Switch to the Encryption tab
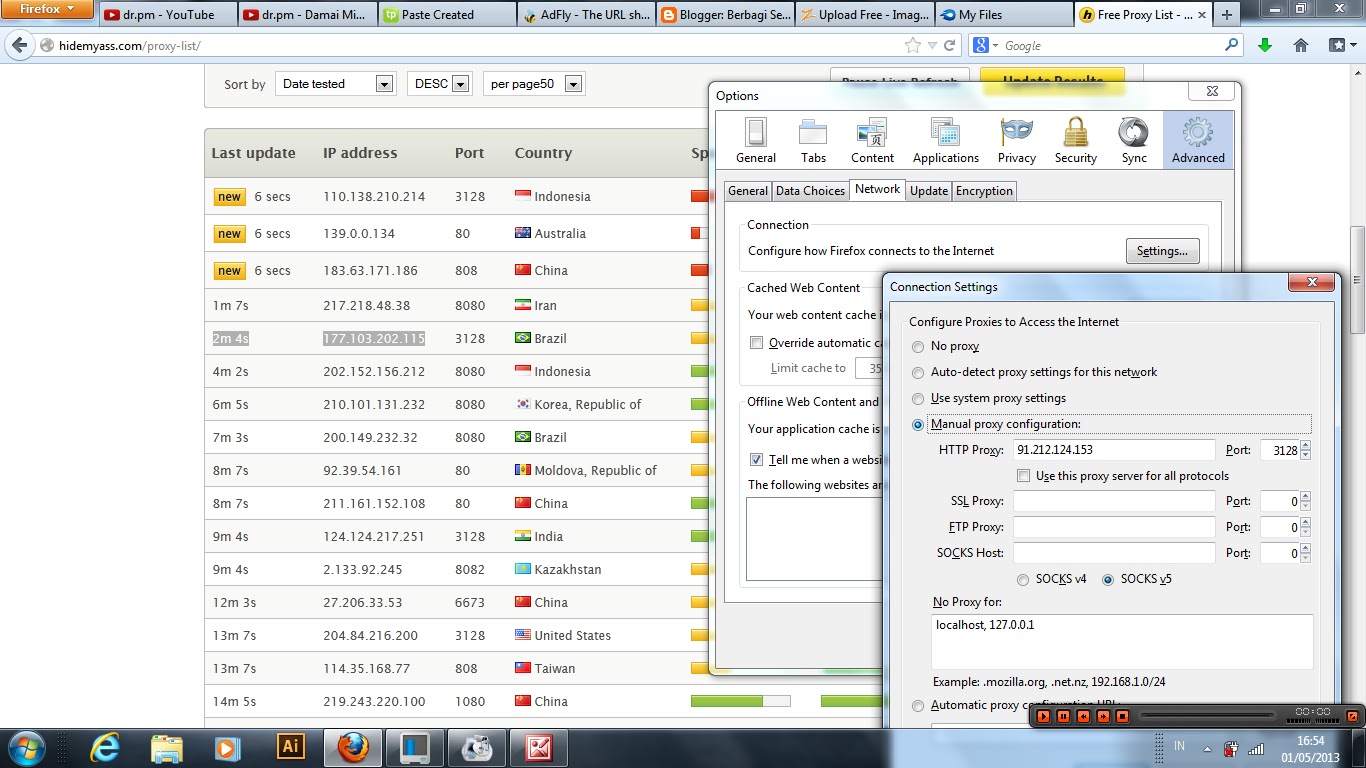The width and height of the screenshot is (1366, 768). click(984, 191)
